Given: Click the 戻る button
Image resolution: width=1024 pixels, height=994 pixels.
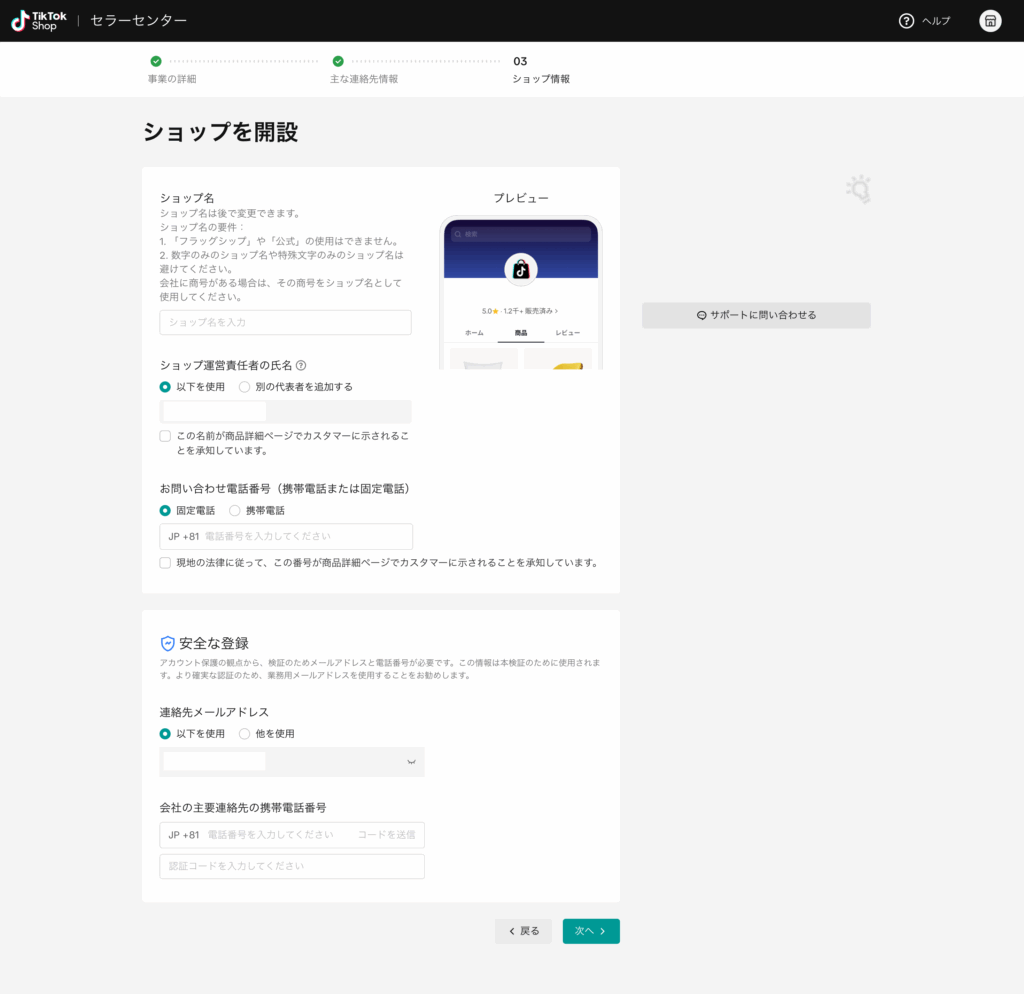Looking at the screenshot, I should [x=523, y=931].
